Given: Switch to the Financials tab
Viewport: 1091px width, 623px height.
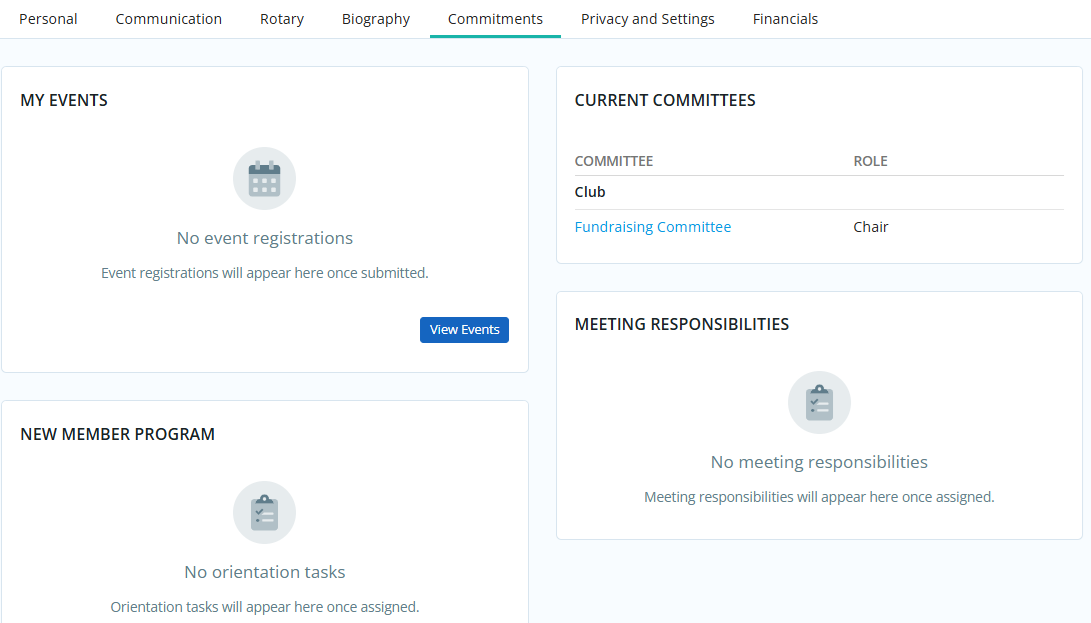Looking at the screenshot, I should point(786,19).
